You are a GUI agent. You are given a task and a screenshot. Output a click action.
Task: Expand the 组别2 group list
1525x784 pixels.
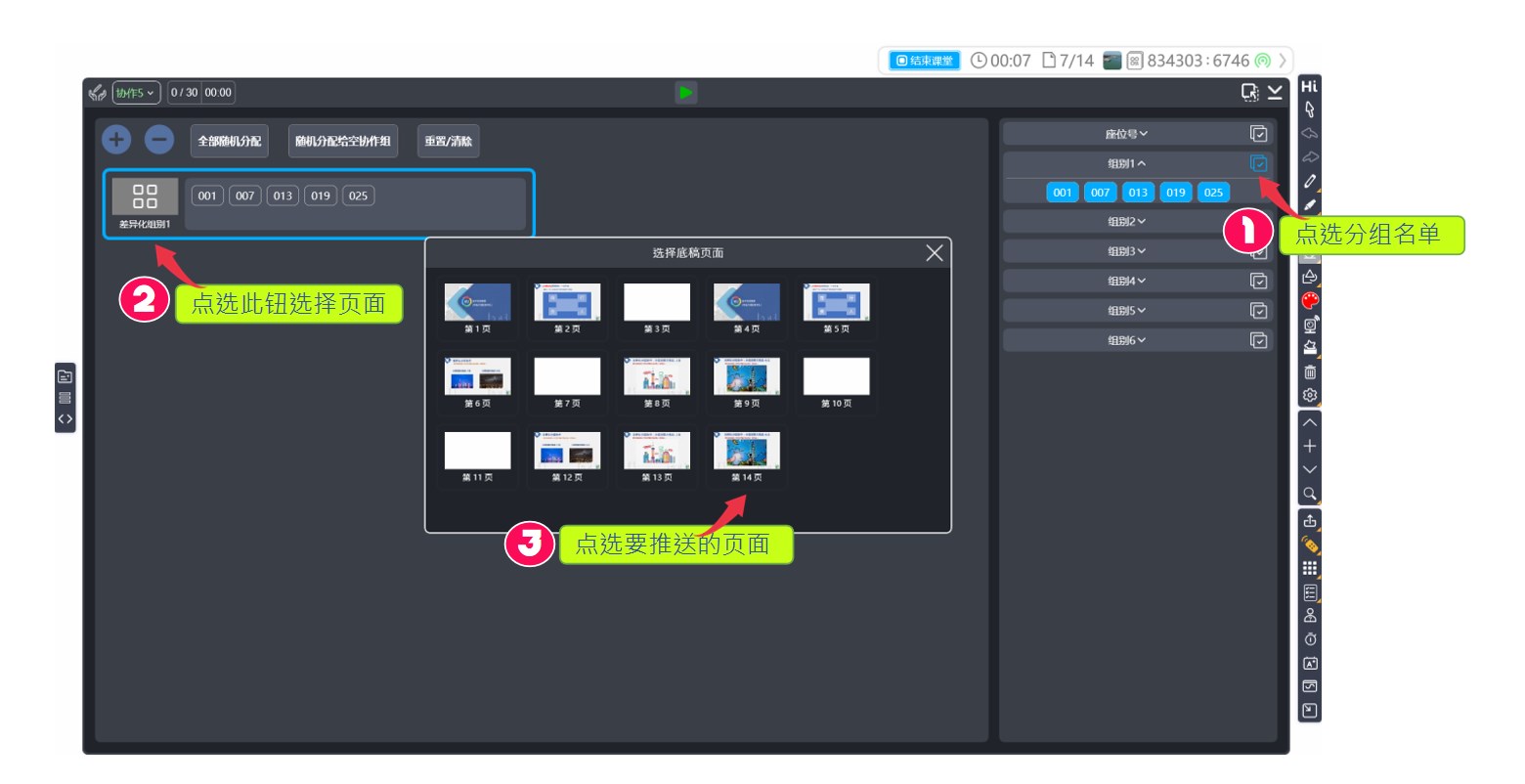1126,222
